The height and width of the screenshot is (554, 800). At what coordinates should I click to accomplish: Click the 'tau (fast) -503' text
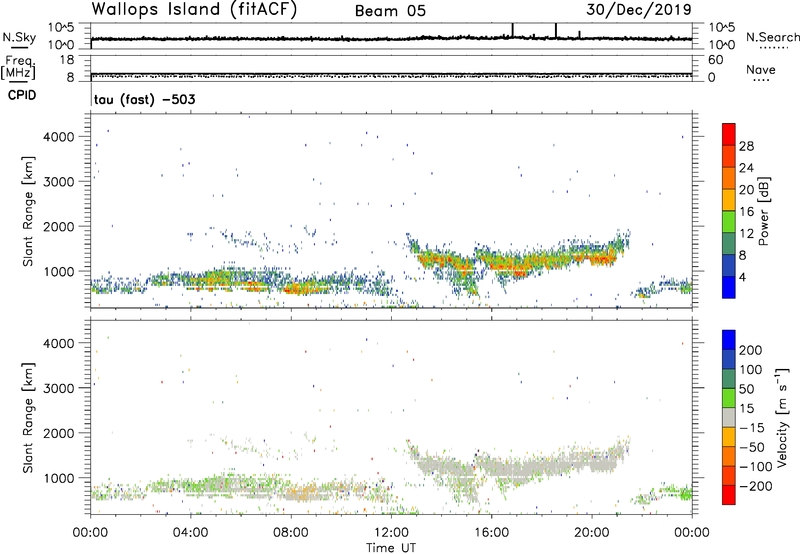144,99
